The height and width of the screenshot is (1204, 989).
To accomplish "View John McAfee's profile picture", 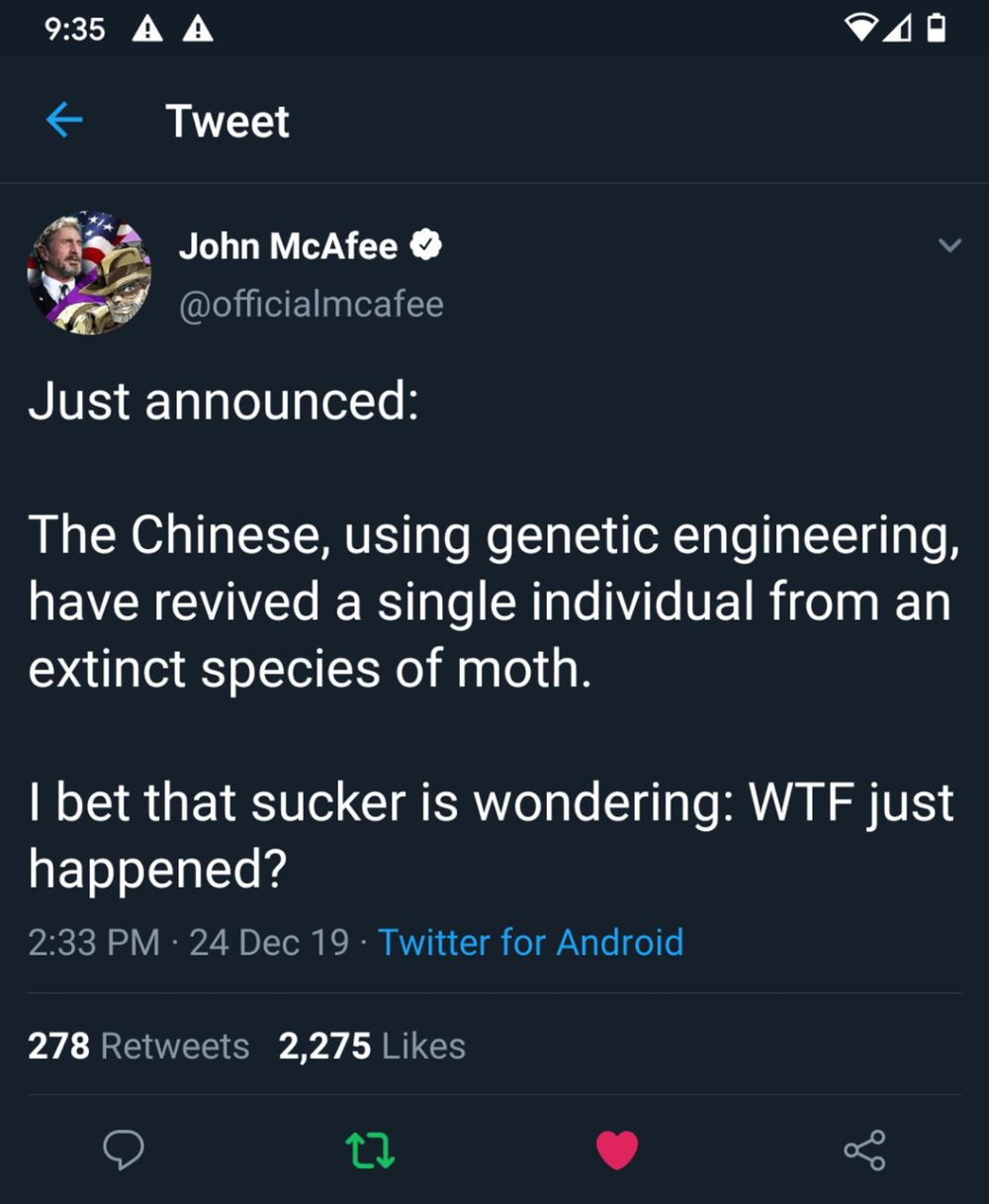I will (x=89, y=273).
